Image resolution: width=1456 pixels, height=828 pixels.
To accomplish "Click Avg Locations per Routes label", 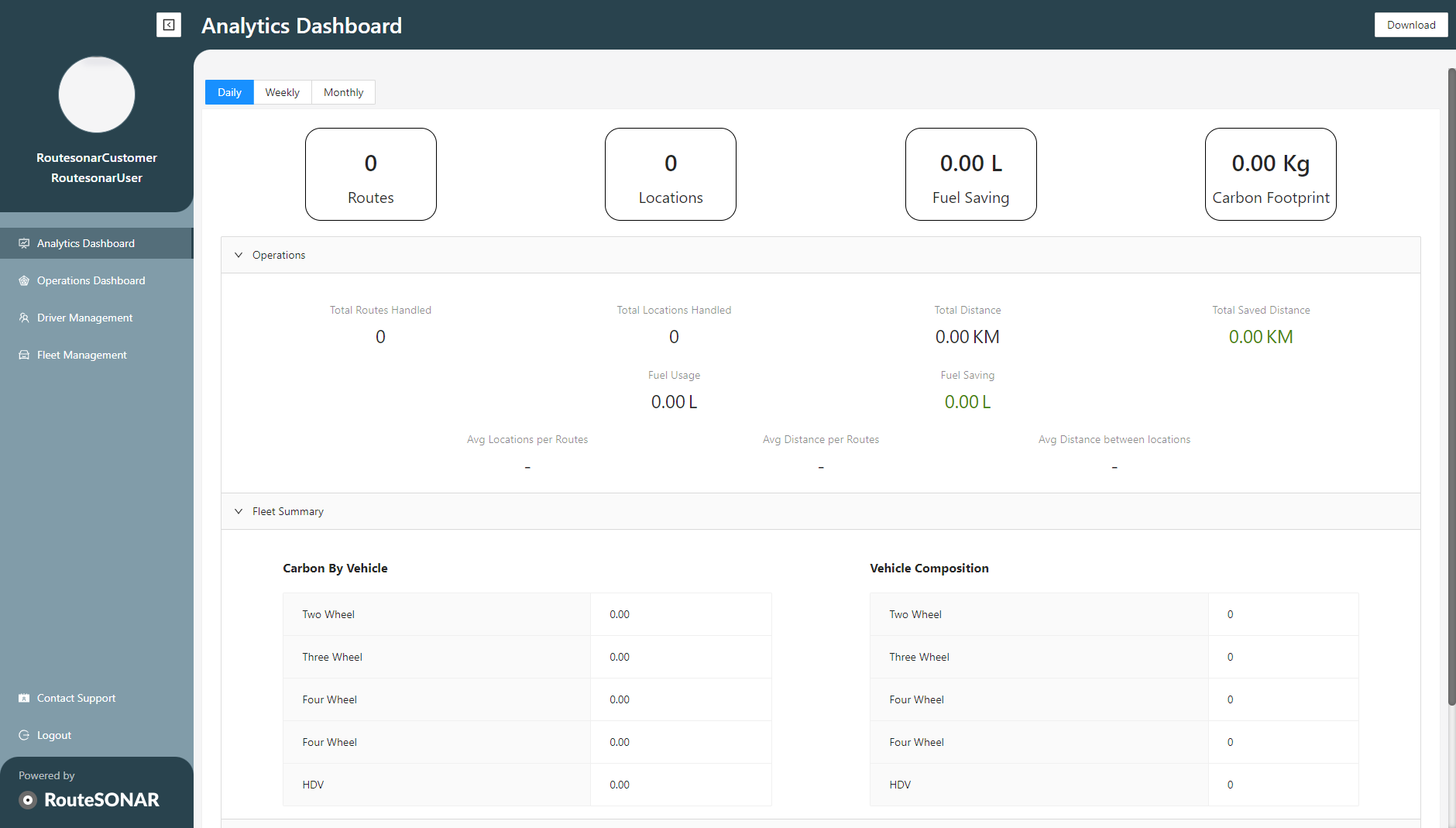I will click(x=527, y=439).
